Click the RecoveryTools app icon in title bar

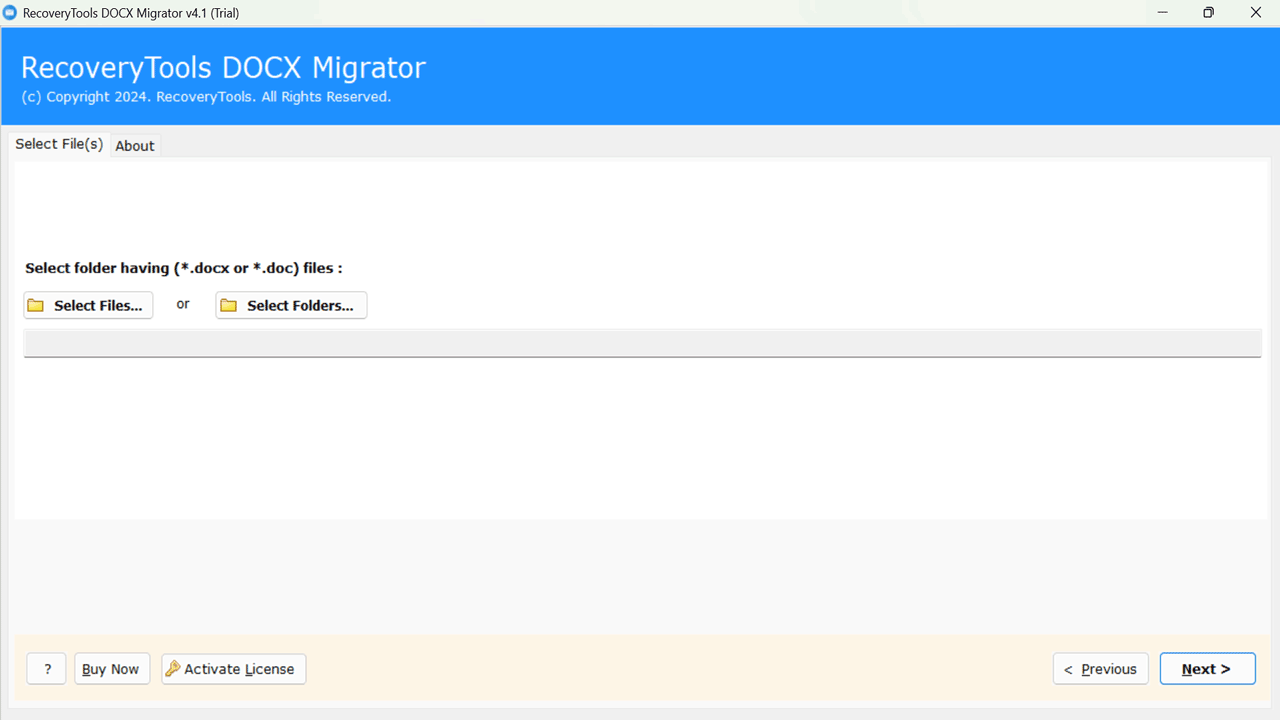tap(10, 13)
